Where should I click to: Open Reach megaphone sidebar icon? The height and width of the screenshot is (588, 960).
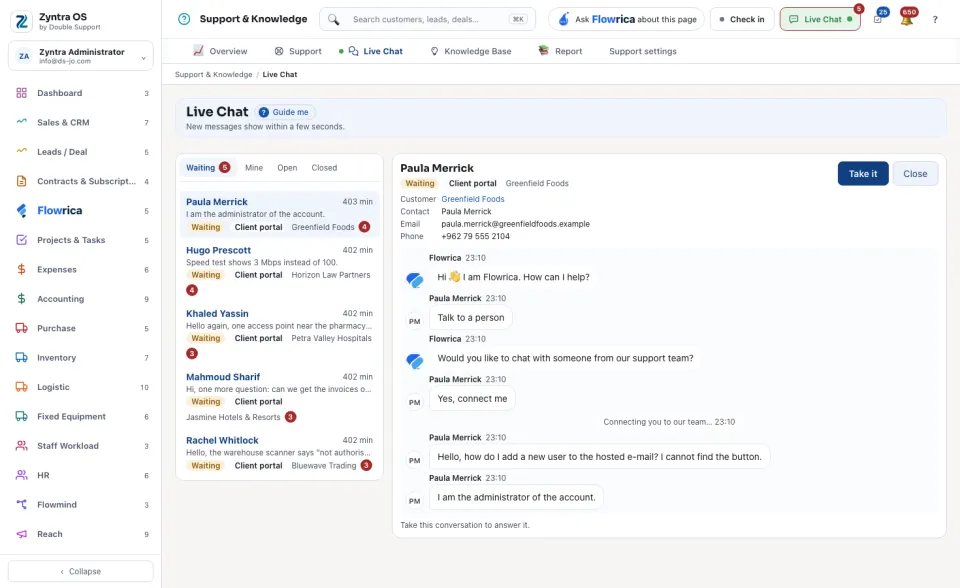[21, 534]
